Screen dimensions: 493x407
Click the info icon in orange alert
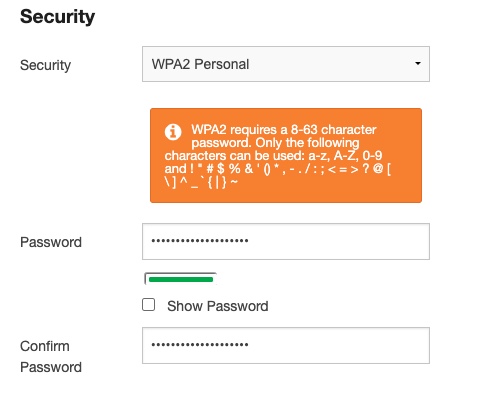tap(173, 132)
